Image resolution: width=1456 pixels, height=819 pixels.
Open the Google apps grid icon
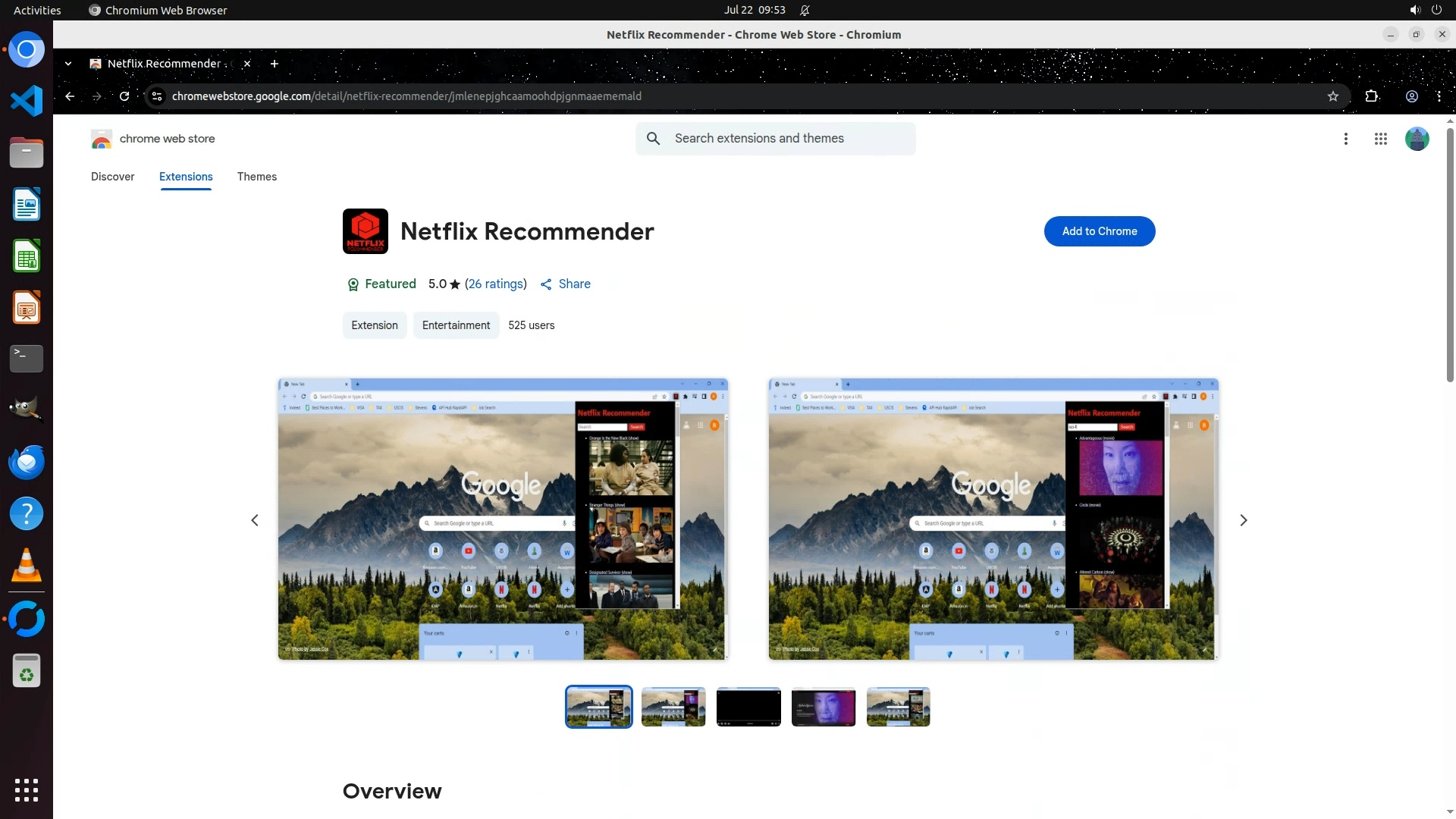tap(1380, 139)
